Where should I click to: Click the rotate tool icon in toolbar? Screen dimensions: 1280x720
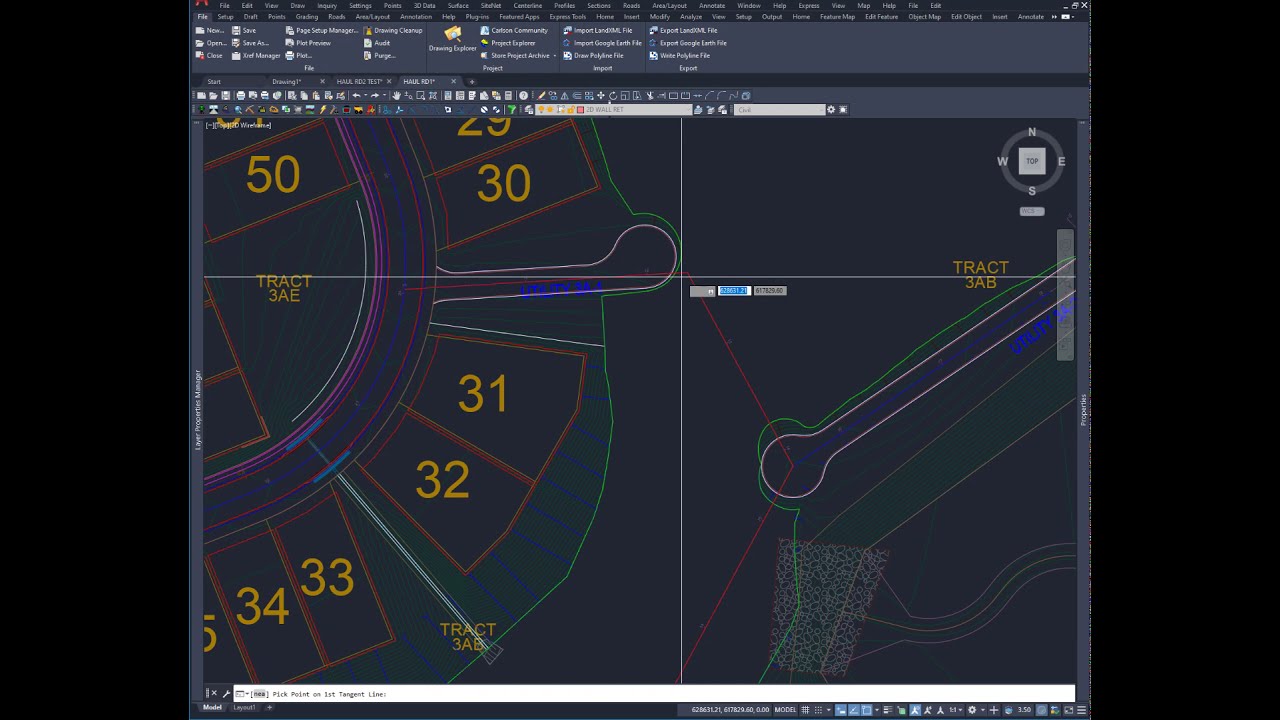click(x=613, y=96)
